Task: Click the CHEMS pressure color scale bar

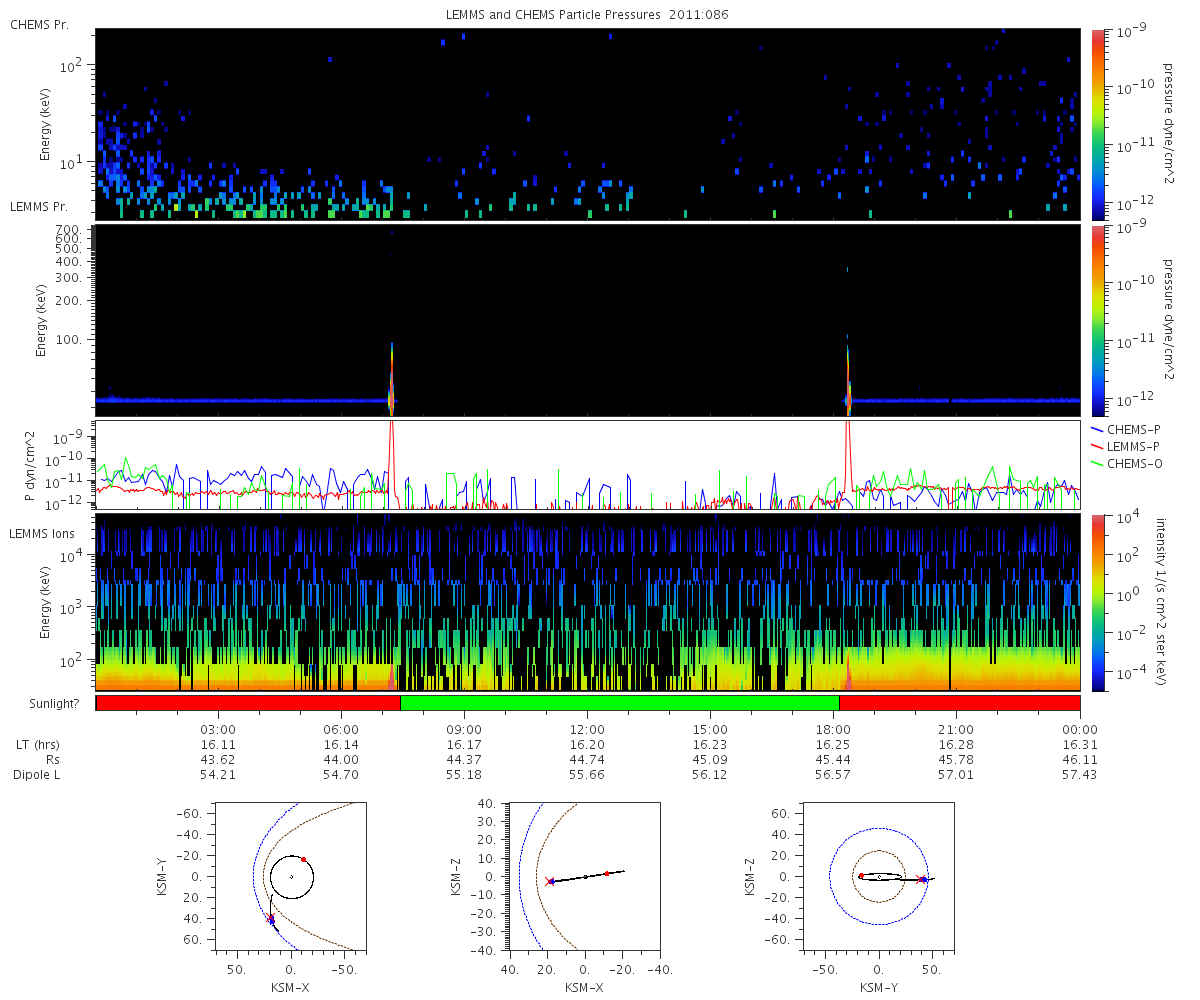Action: click(1099, 124)
